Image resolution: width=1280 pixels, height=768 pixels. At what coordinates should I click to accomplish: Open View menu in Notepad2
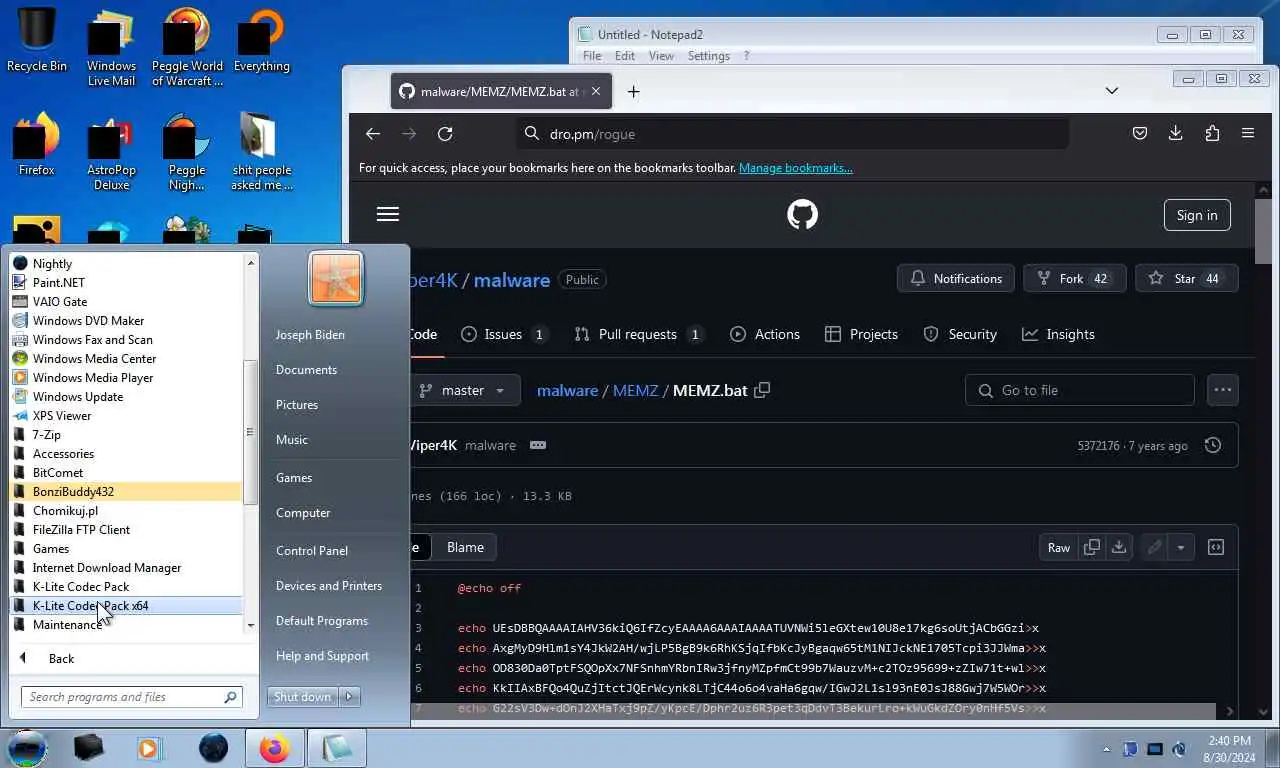tap(661, 56)
